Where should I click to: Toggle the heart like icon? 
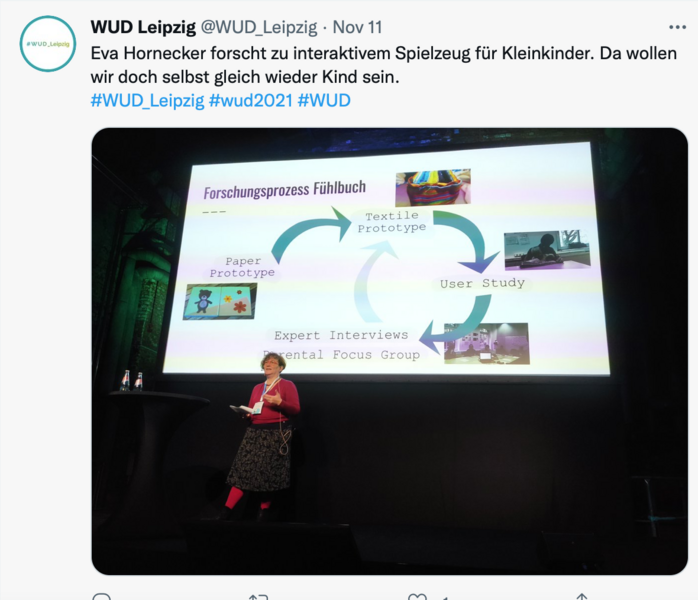tap(417, 596)
